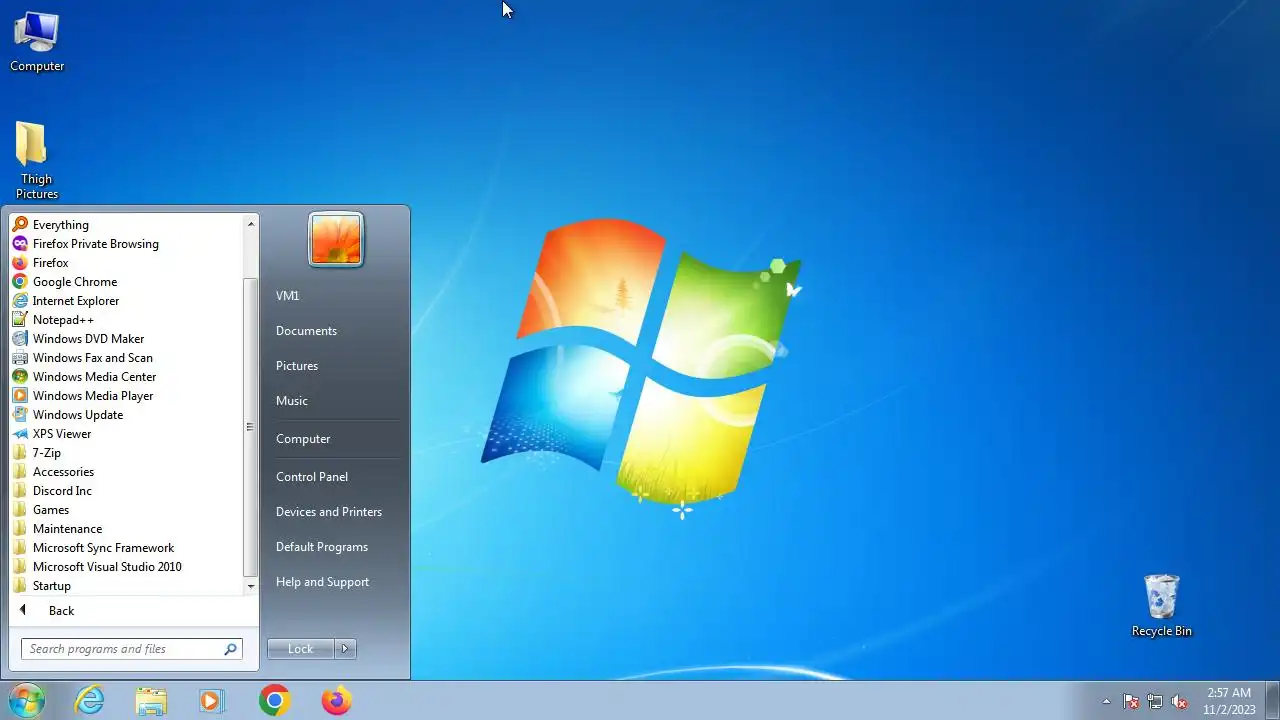The width and height of the screenshot is (1280, 720).
Task: Click the search magnifier icon
Action: (x=230, y=649)
